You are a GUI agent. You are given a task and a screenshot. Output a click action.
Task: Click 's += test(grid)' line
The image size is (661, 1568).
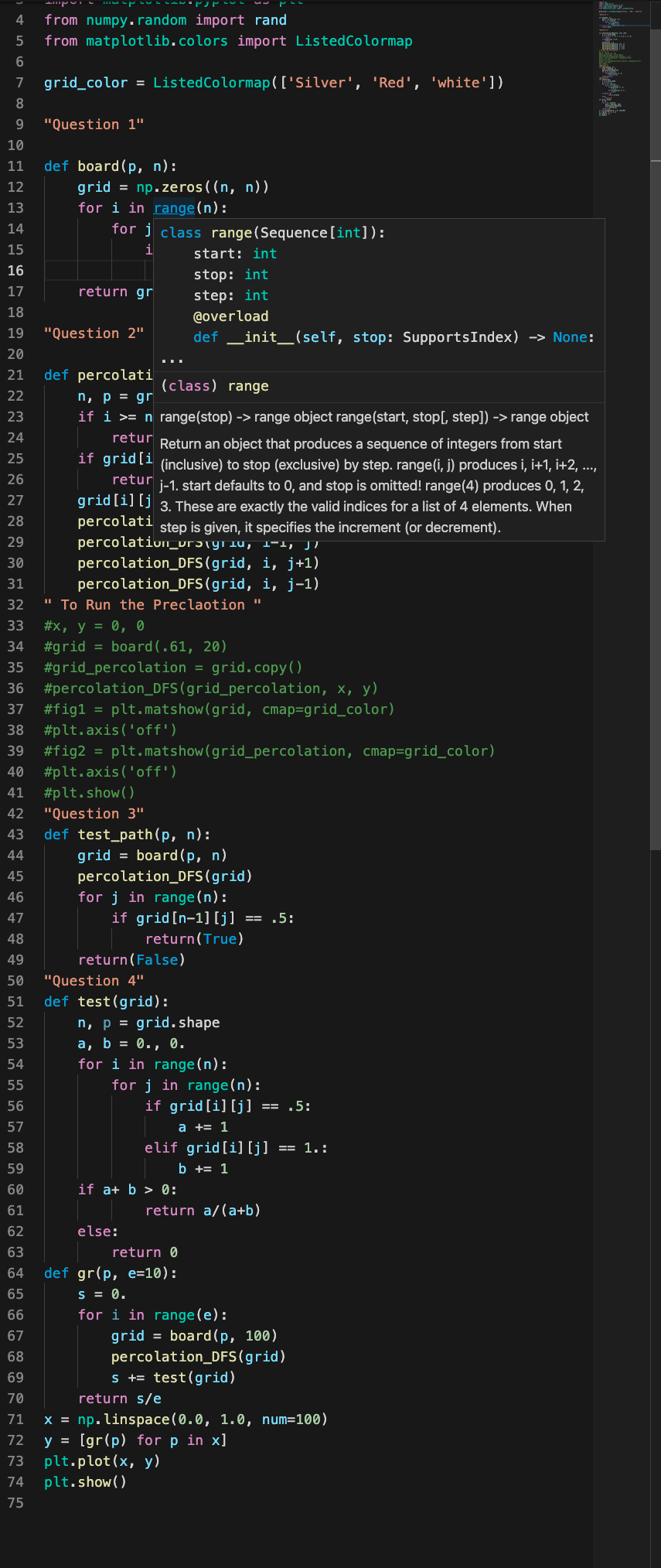pyautogui.click(x=173, y=1378)
